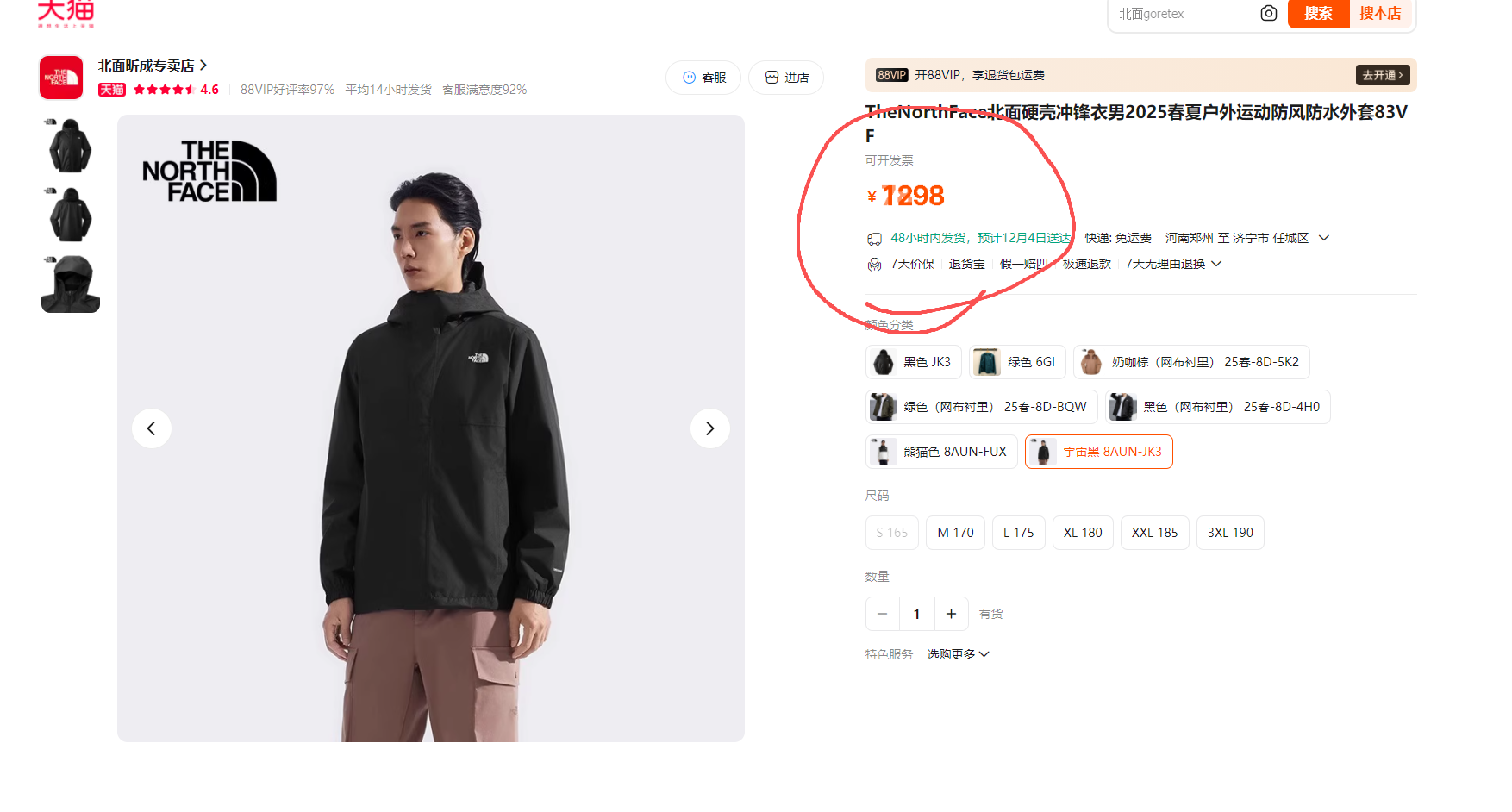
Task: Click the orange 搜索 button
Action: (x=1318, y=14)
